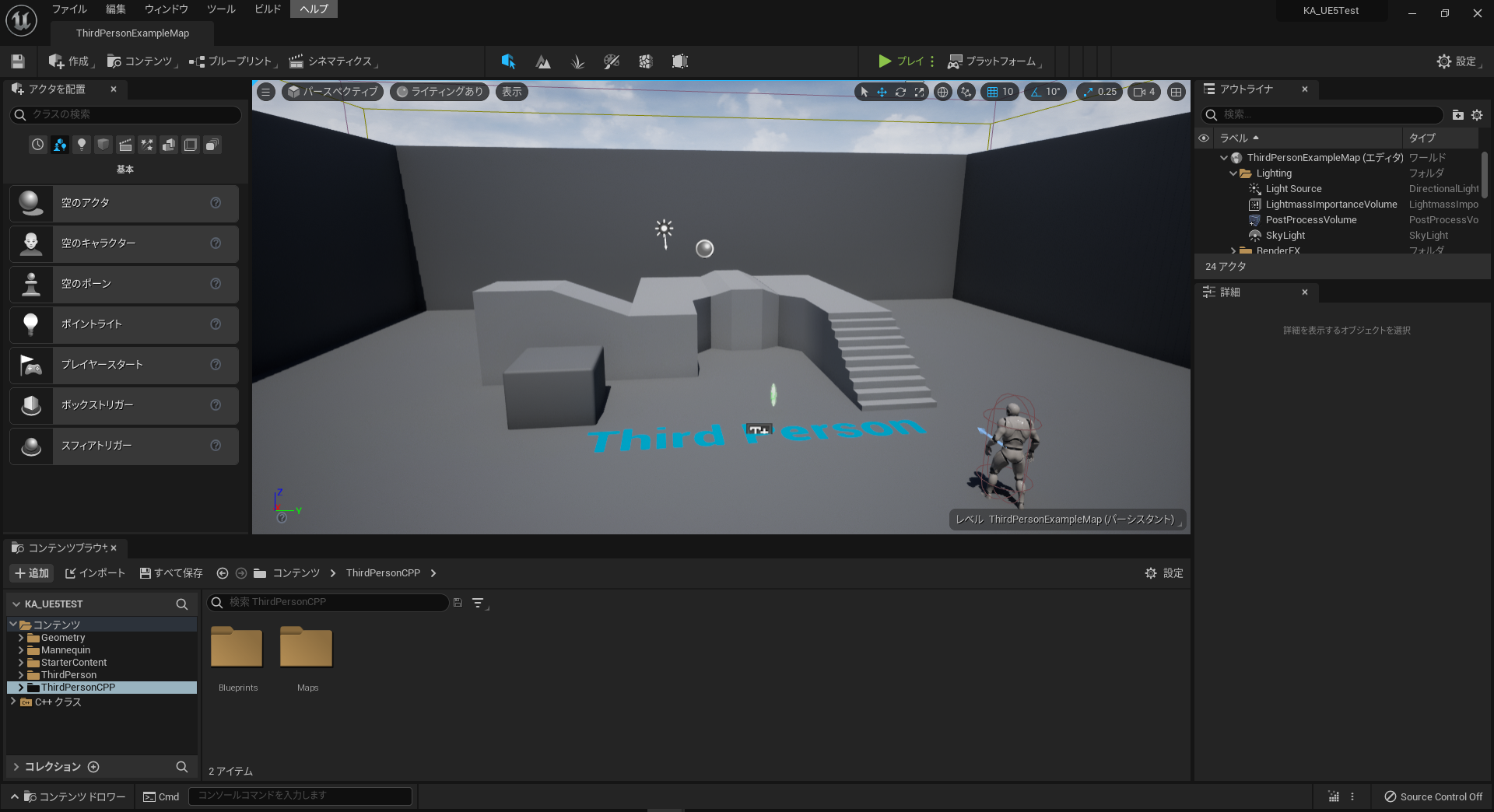Select the Geometry category icon
1494x812 pixels.
pos(168,145)
